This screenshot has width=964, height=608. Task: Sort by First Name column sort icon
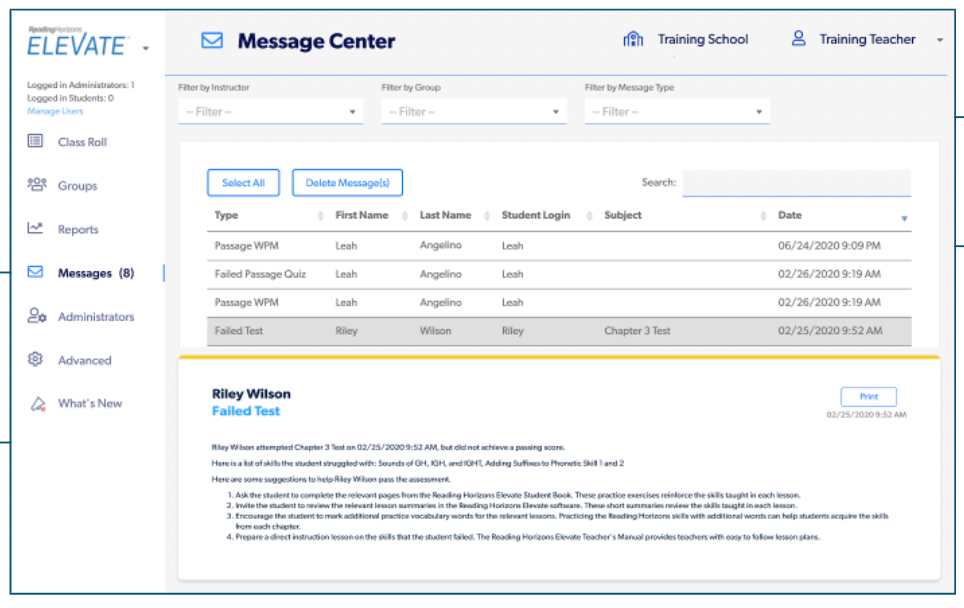click(405, 216)
